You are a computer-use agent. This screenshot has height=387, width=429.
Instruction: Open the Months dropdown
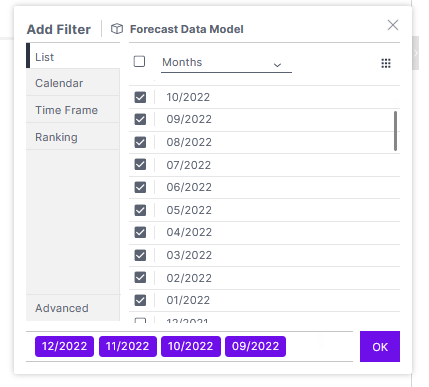(226, 63)
